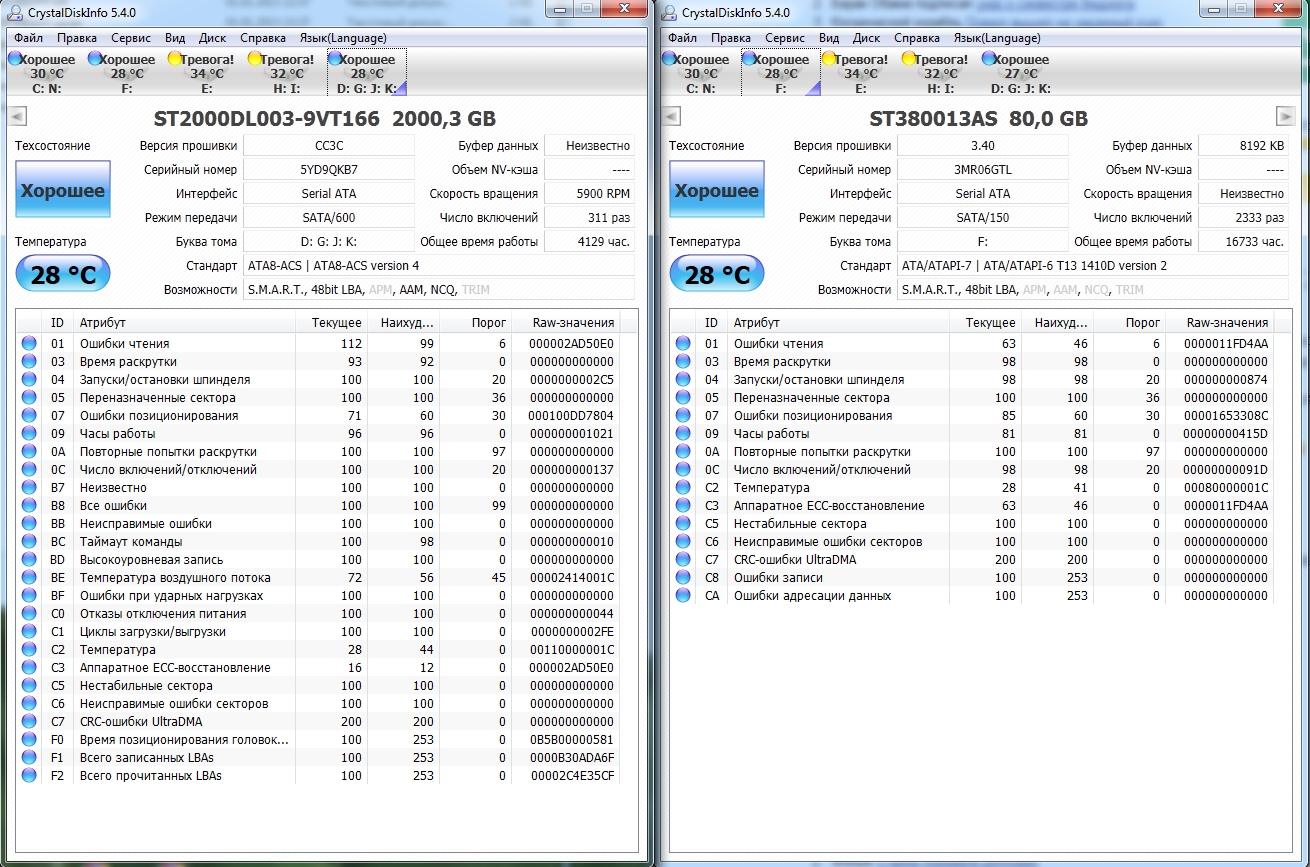Click status orb of Все ошибки row
Image resolution: width=1310 pixels, height=867 pixels.
29,506
